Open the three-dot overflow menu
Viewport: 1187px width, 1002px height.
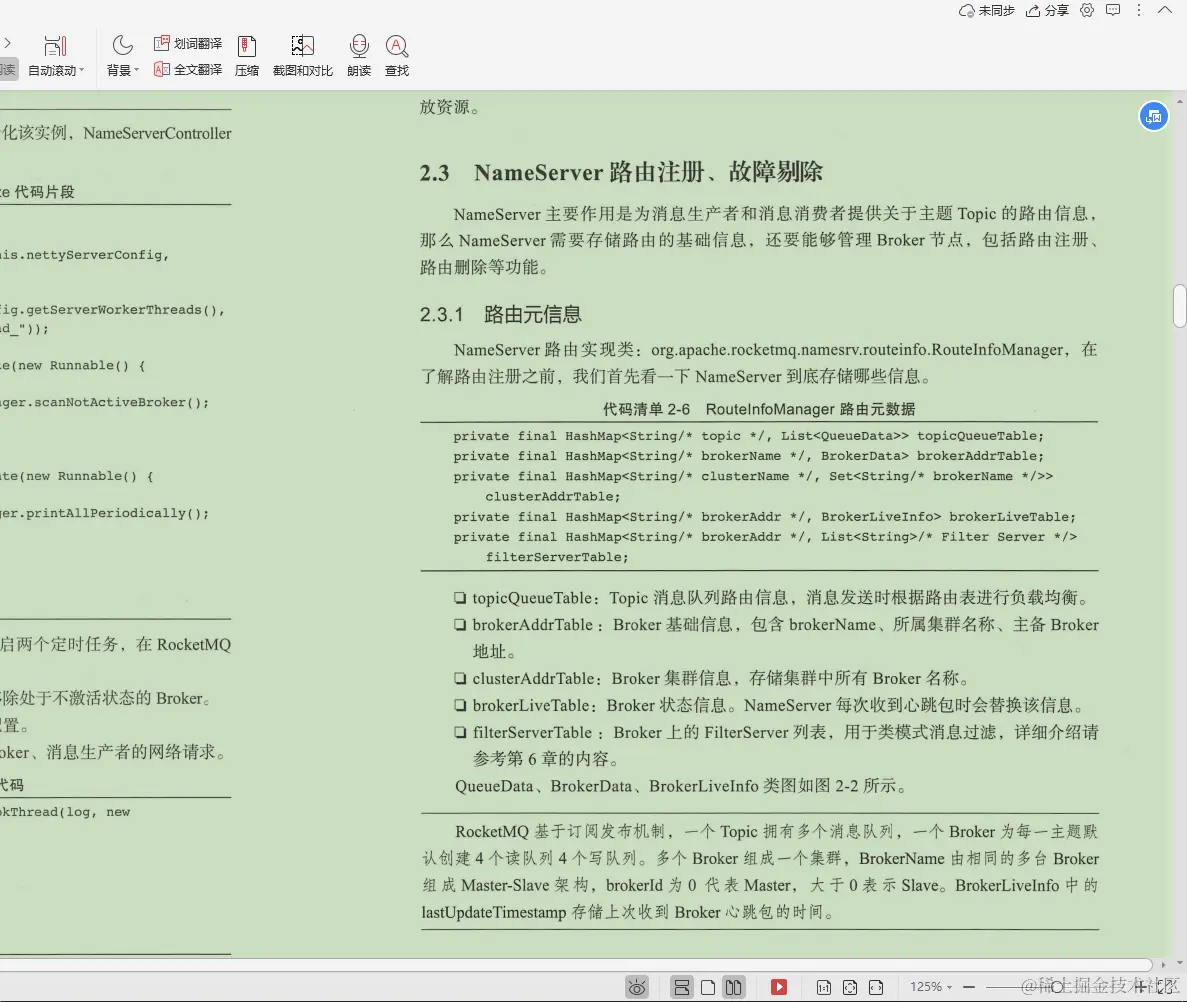point(1139,10)
